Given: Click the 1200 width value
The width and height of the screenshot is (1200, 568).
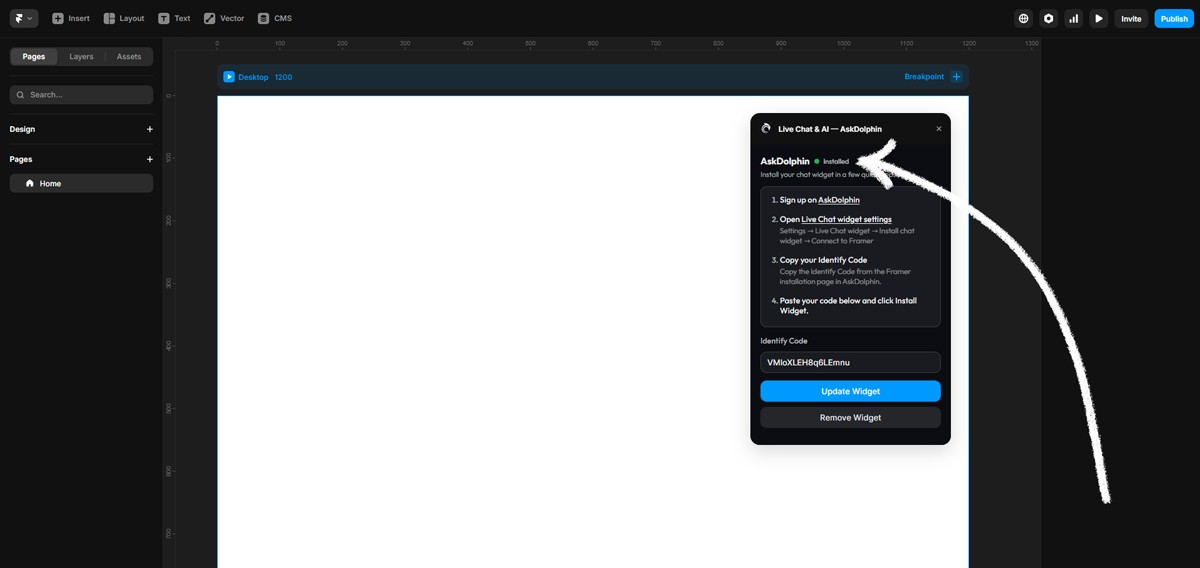Looking at the screenshot, I should coord(283,77).
